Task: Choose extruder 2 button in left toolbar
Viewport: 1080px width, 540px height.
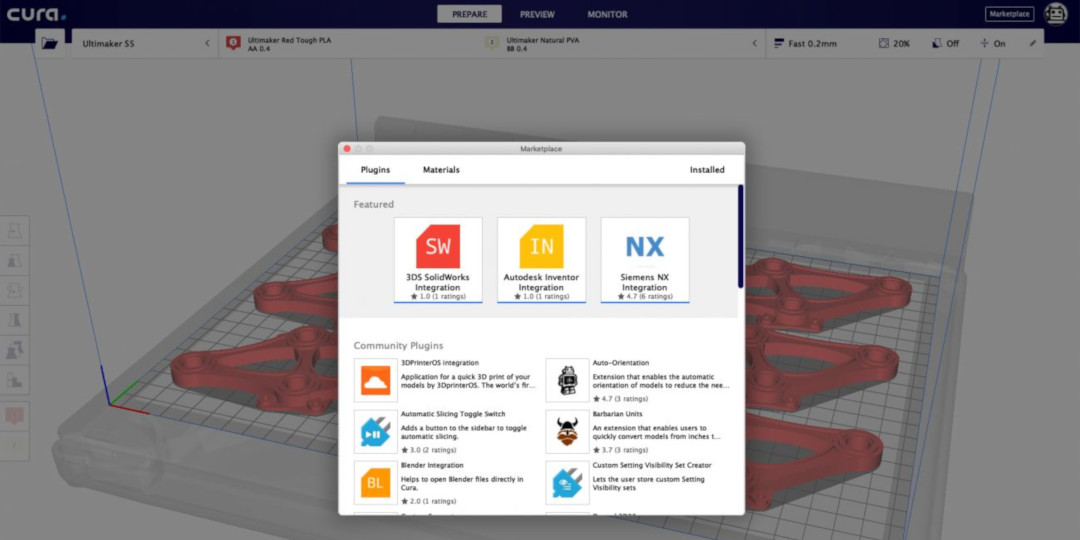Action: (15, 446)
